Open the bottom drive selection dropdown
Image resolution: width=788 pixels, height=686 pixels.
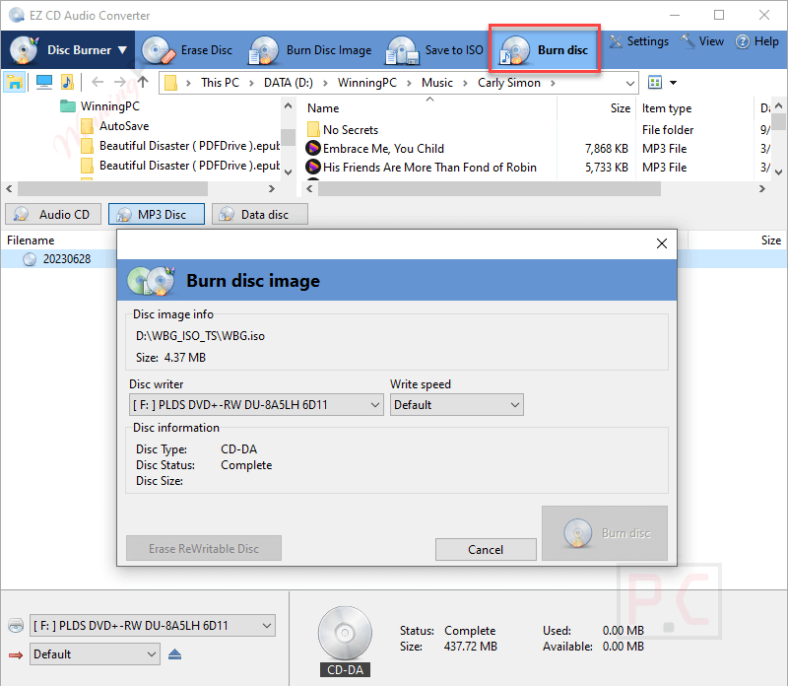(152, 625)
